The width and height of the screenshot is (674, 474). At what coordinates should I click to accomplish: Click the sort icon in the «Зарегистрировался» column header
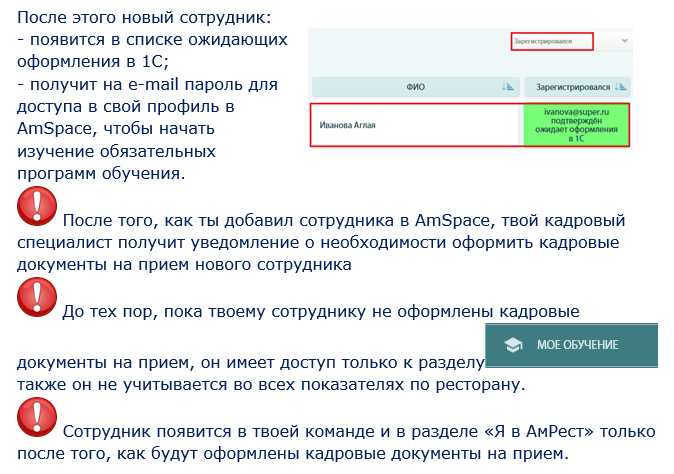620,87
